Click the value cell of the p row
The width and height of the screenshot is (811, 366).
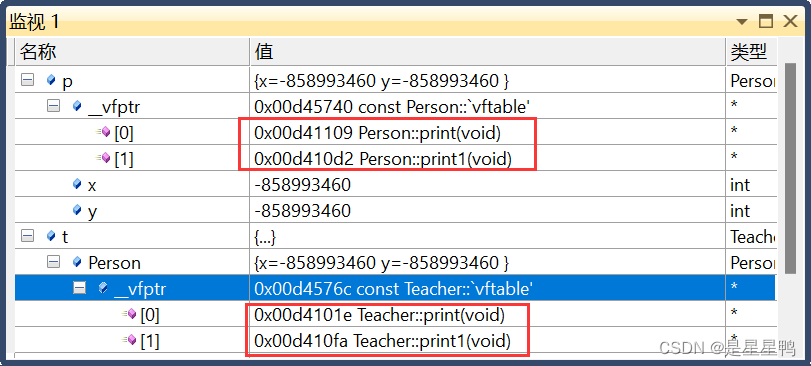point(488,80)
